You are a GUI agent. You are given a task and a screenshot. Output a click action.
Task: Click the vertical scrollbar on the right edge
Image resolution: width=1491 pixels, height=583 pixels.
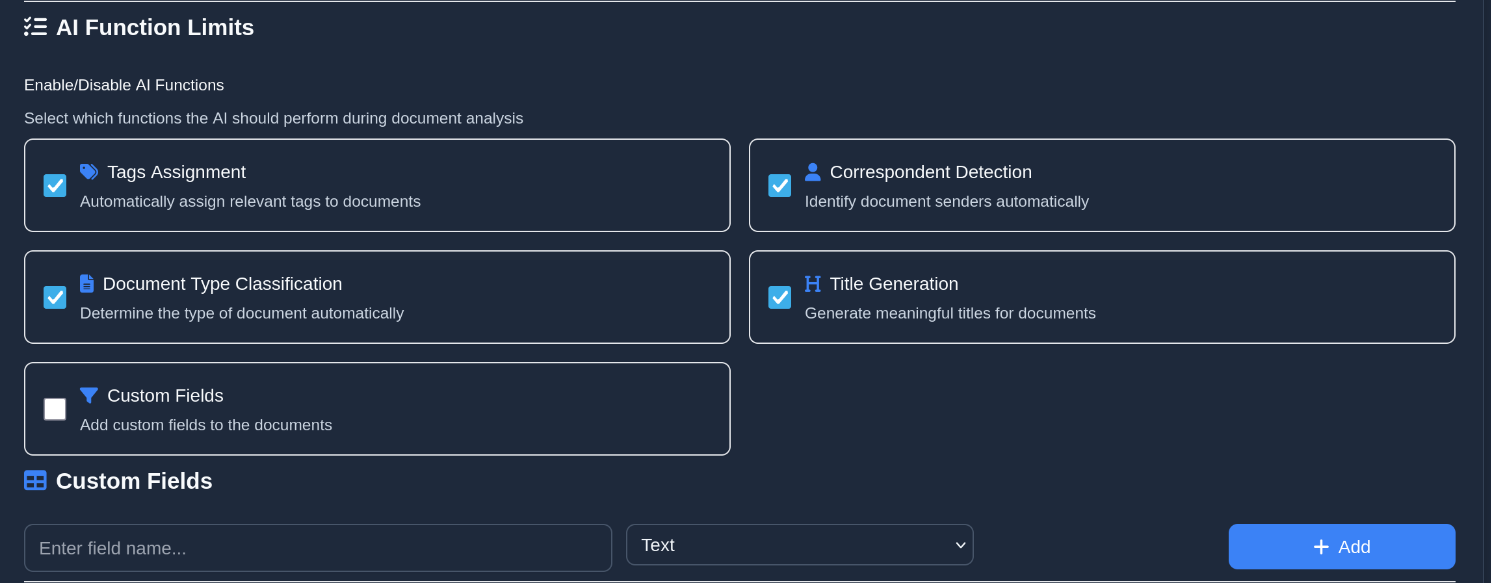1485,290
